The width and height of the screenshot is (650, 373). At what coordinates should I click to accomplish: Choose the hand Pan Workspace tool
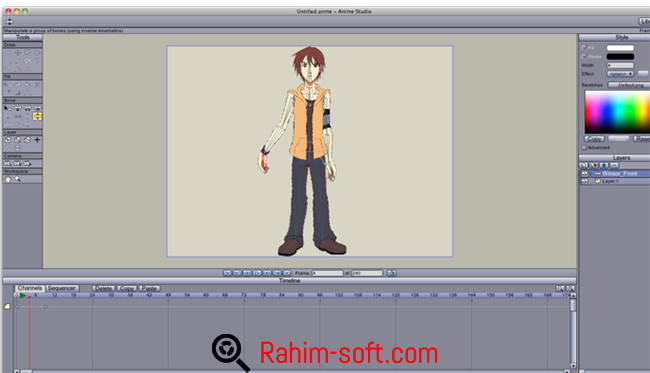7,179
